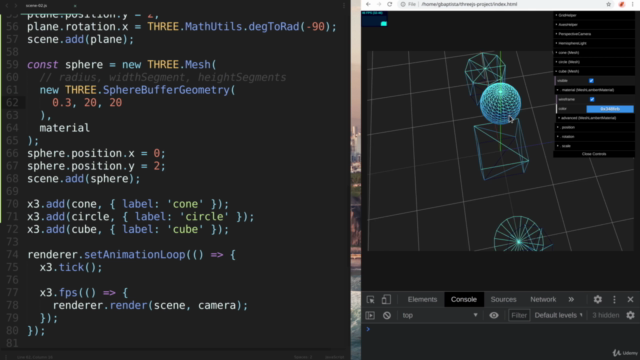
Task: Select the Console tab
Action: (x=464, y=300)
